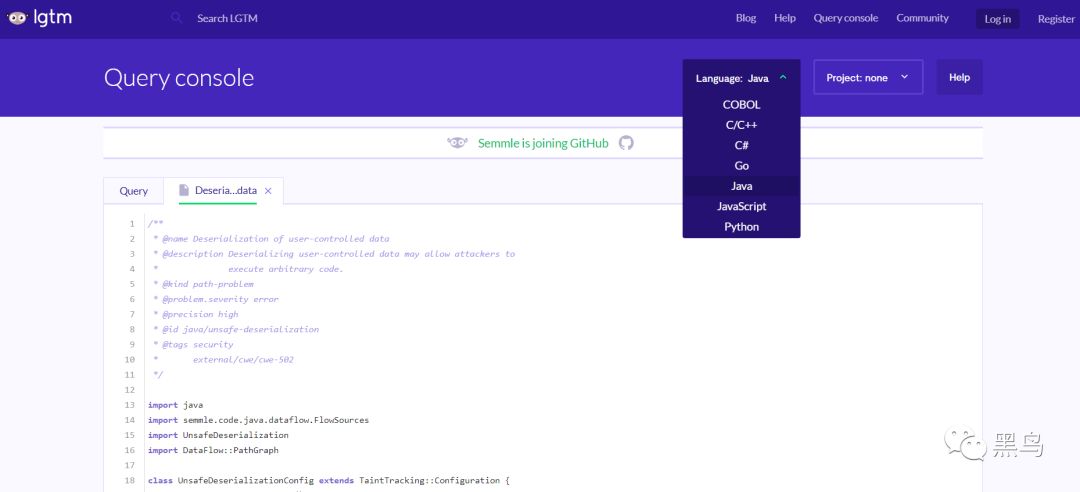Collapse the Language: Java dropdown
Image resolution: width=1080 pixels, height=492 pixels.
point(741,78)
